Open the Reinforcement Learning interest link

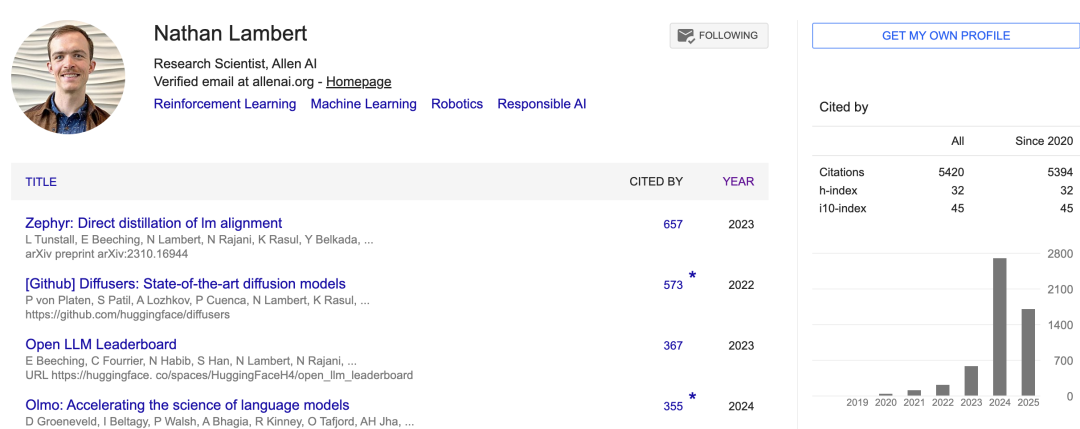point(225,104)
